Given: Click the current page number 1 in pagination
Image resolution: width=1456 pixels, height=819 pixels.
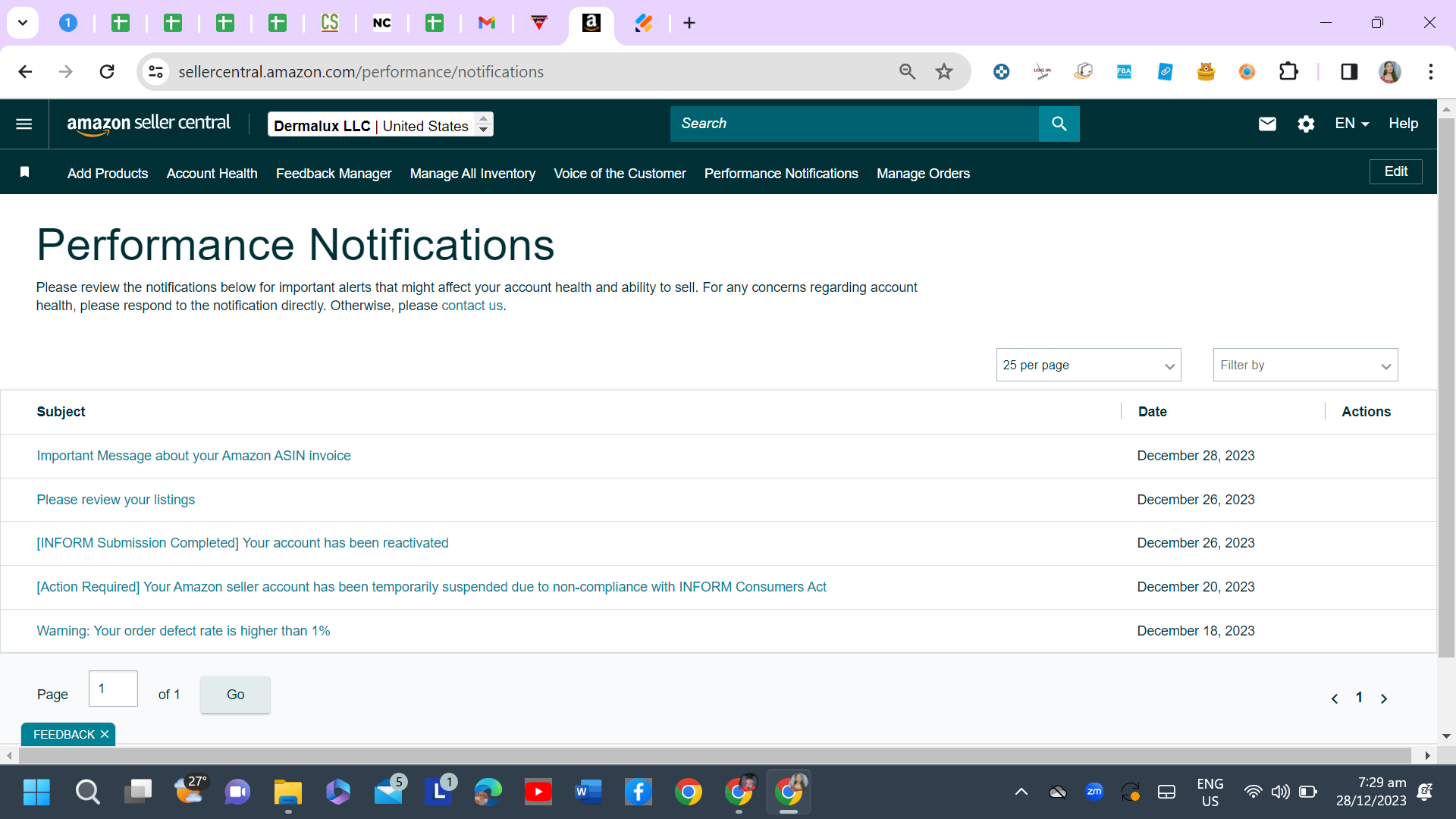Looking at the screenshot, I should (1359, 698).
